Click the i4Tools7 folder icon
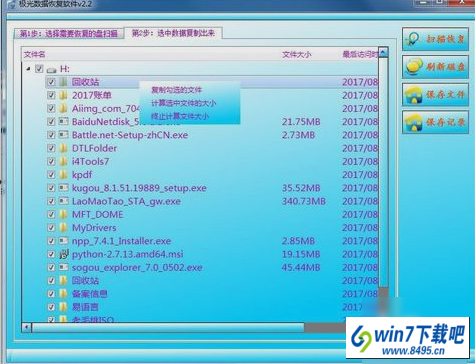Image resolution: width=475 pixels, height=364 pixels. point(63,161)
